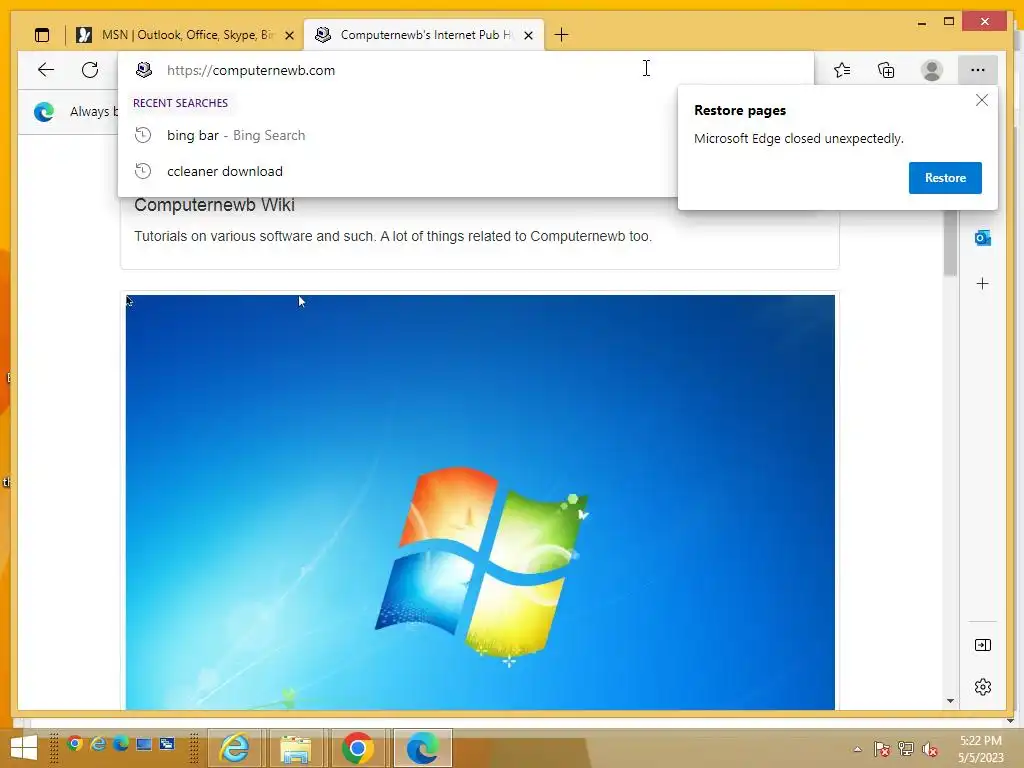Open Collections icon in toolbar
The height and width of the screenshot is (768, 1024).
coord(886,70)
